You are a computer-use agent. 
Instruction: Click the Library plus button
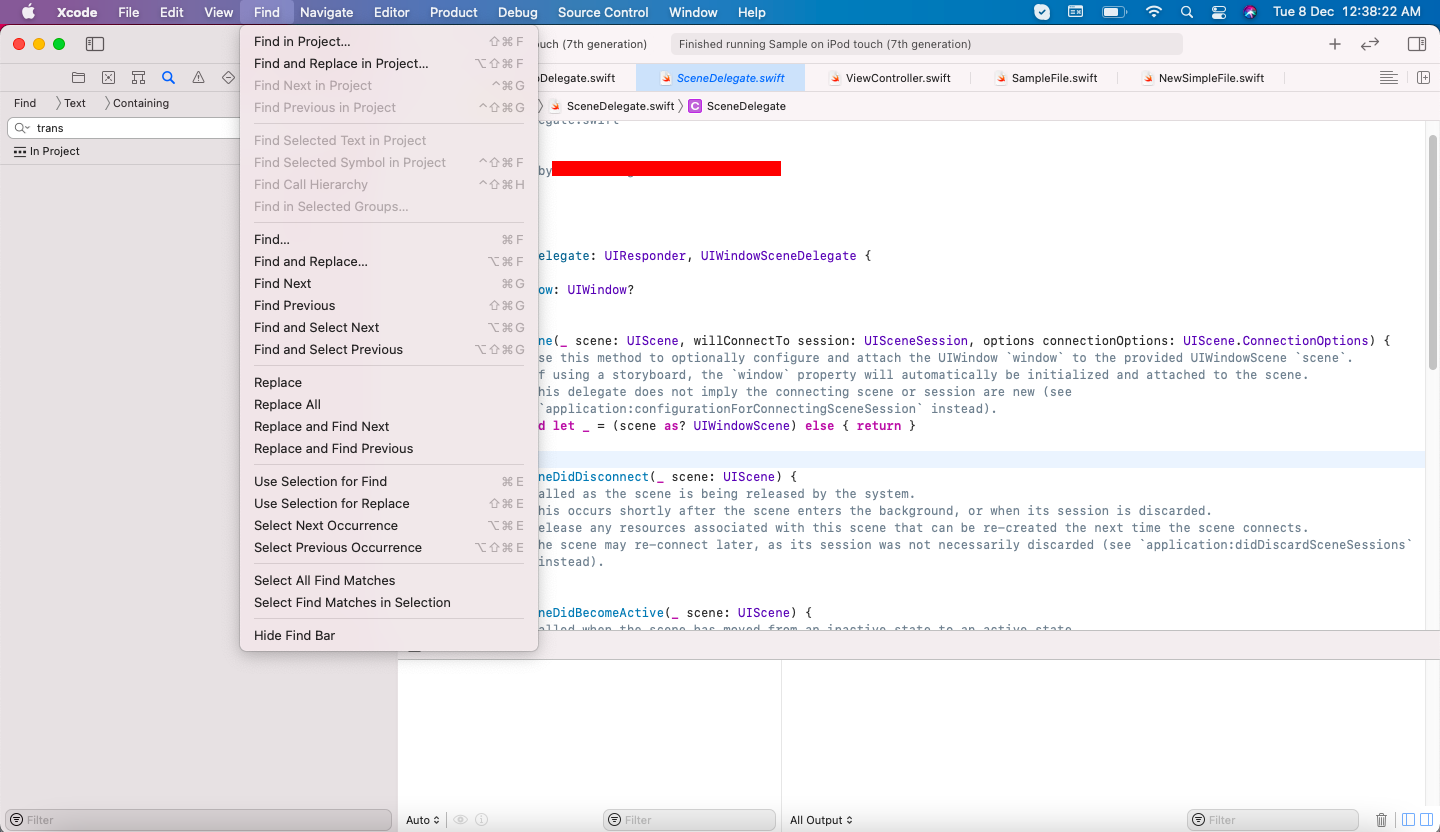(1334, 44)
